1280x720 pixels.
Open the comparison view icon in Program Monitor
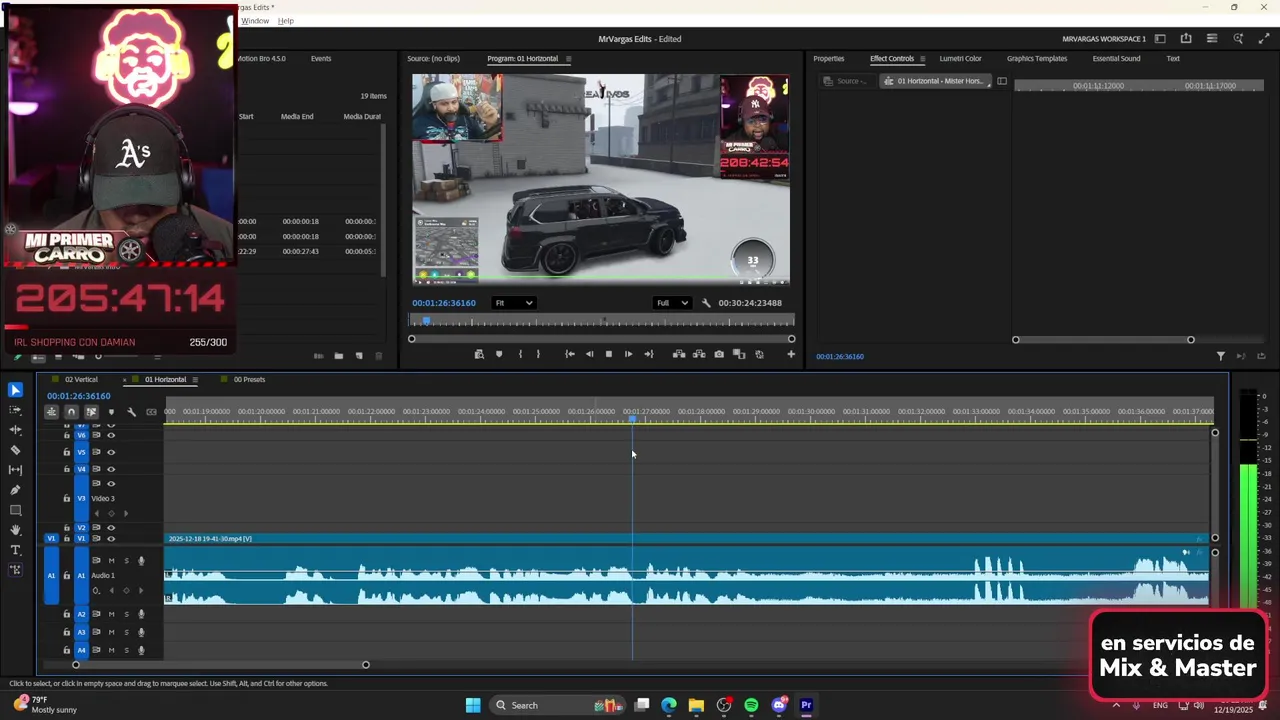click(739, 354)
